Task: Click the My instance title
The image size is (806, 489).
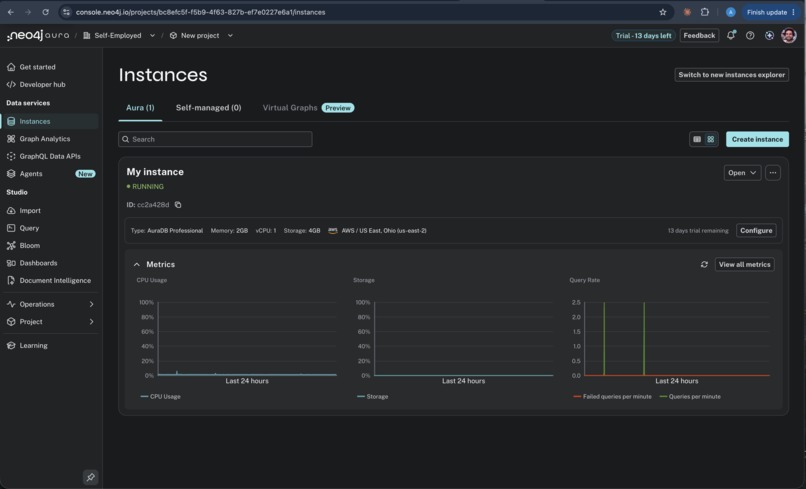Action: 155,172
